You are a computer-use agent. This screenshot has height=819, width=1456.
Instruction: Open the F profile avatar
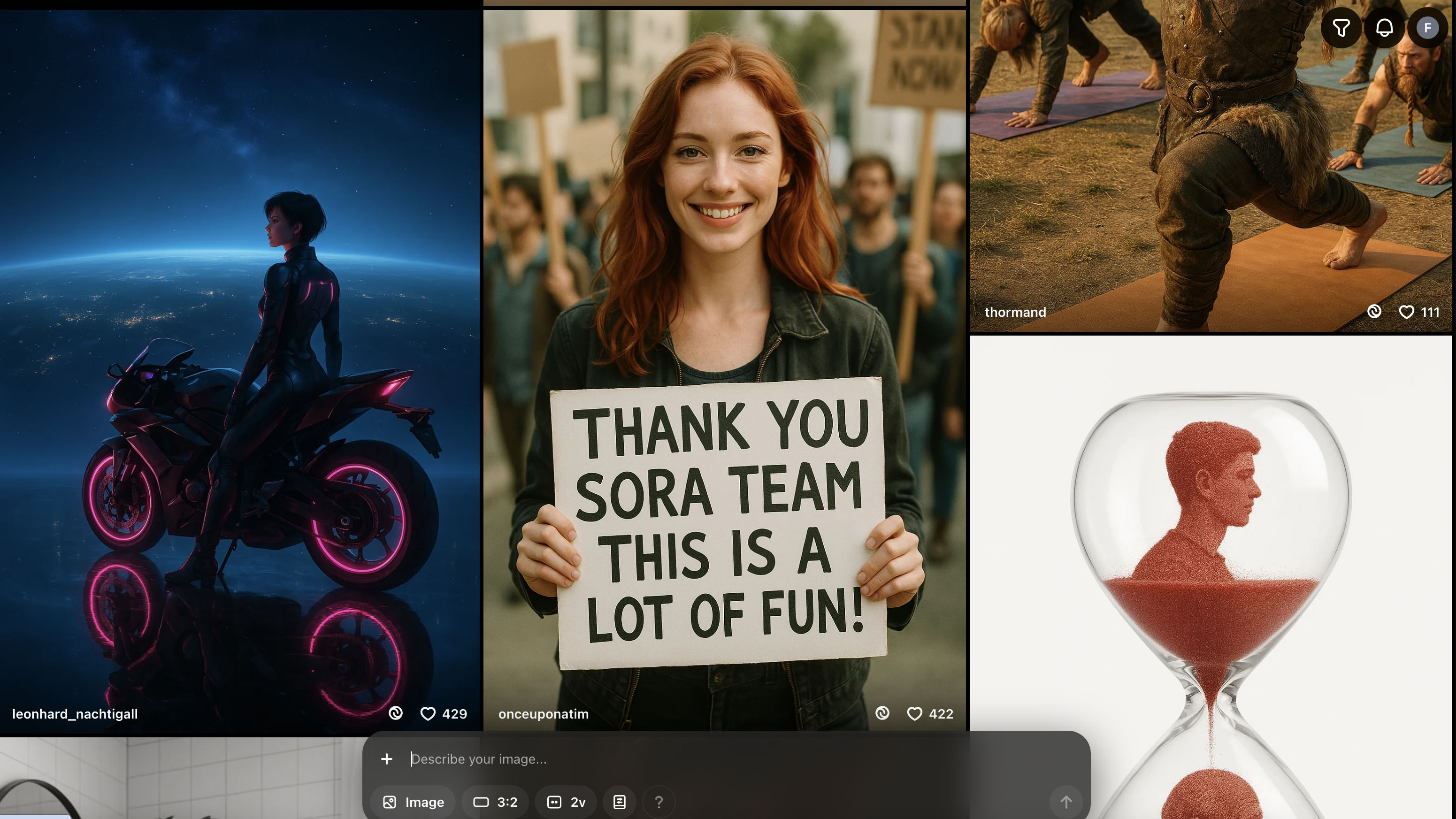coord(1427,28)
